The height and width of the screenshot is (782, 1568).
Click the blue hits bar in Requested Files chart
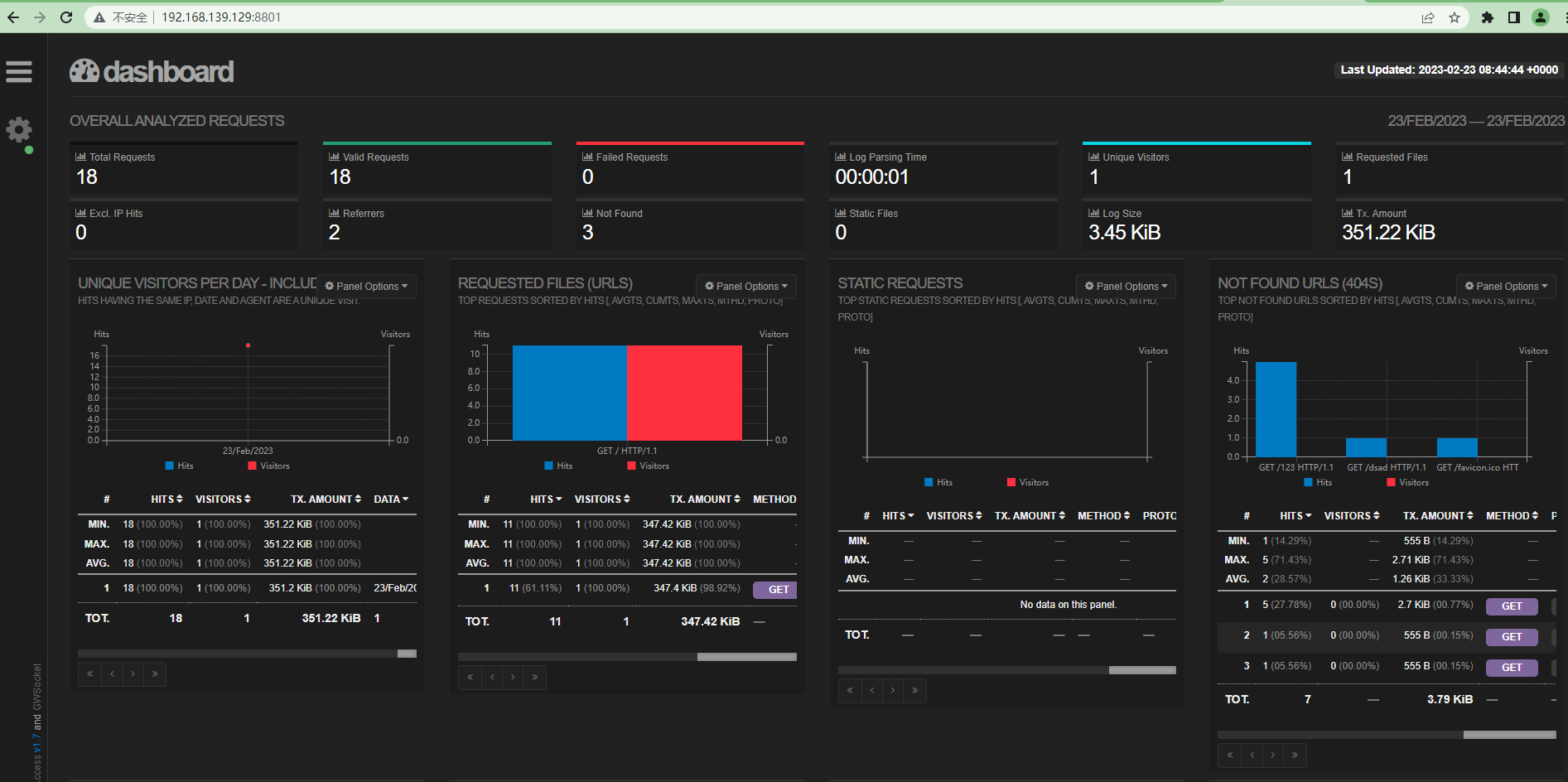570,393
